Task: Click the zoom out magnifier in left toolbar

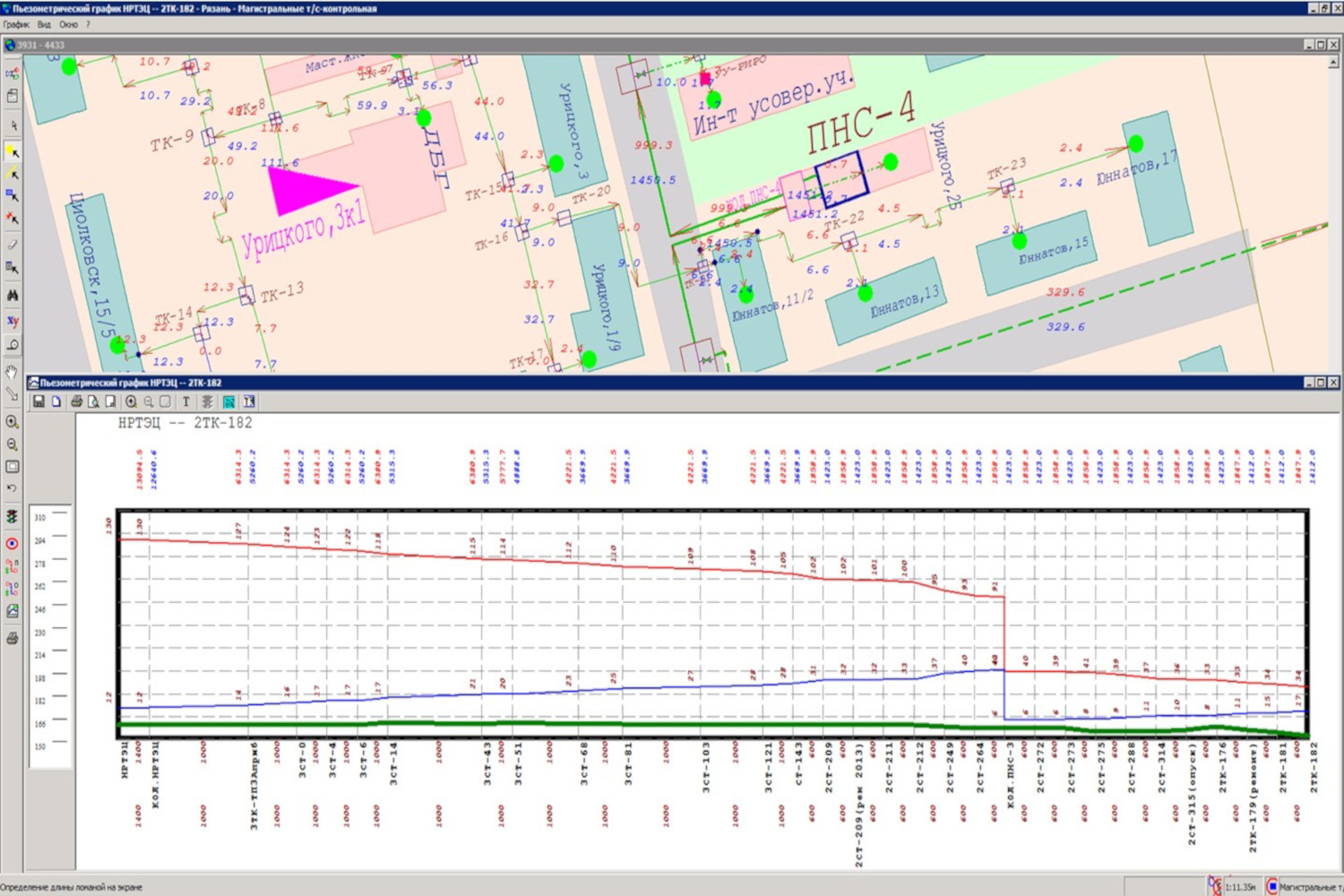Action: pos(13,444)
